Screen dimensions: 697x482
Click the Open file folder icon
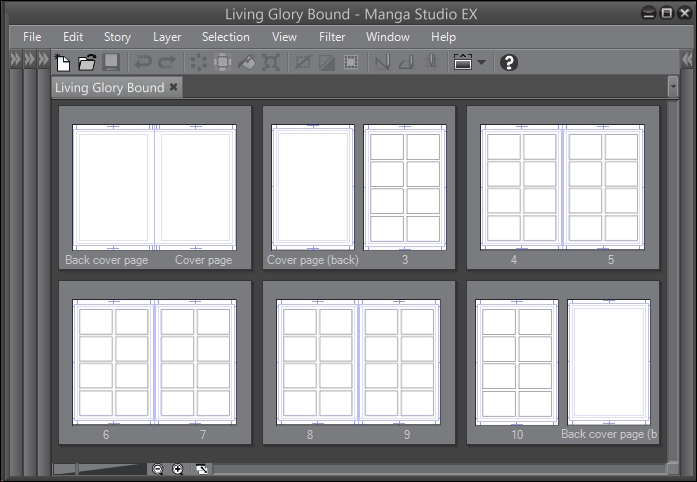[x=87, y=62]
